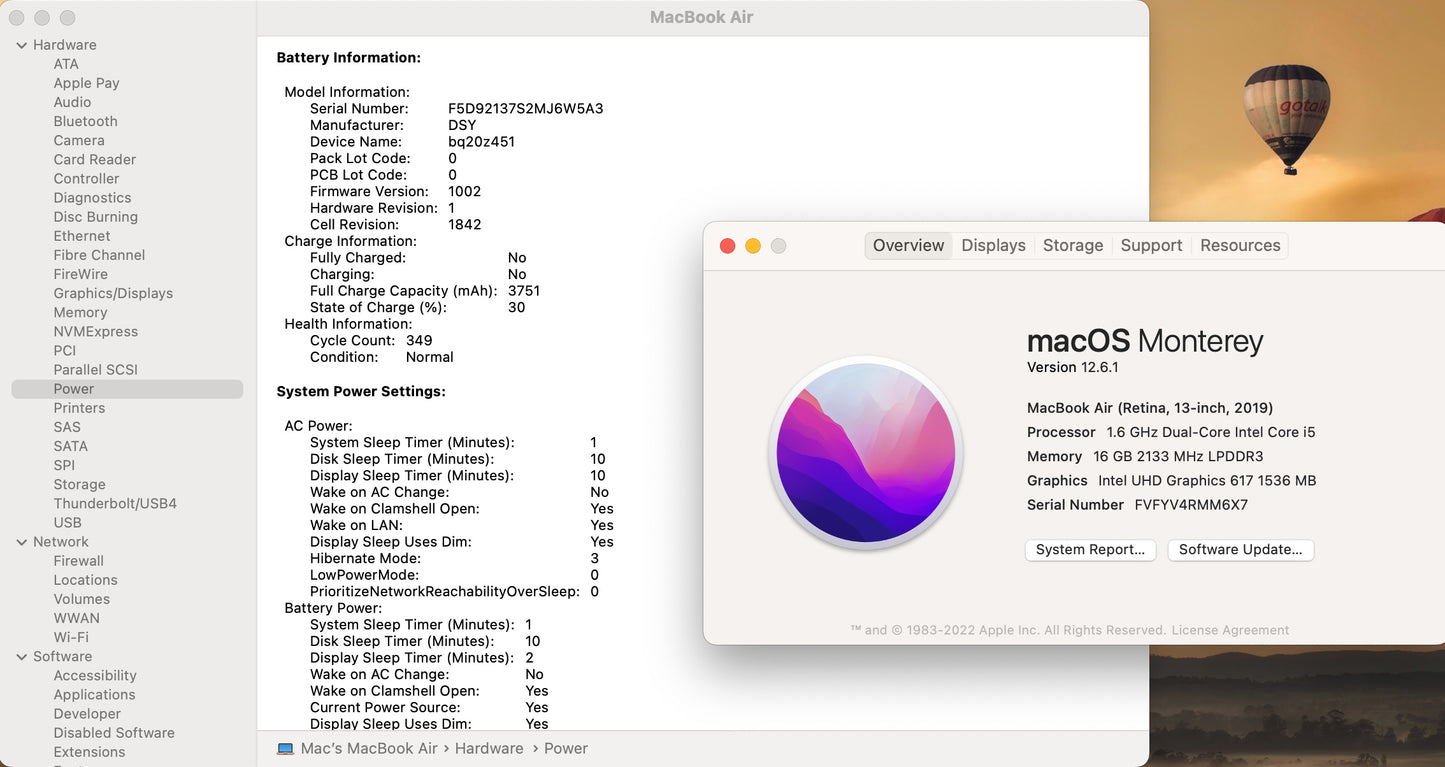Click the System Power Settings heading
1445x767 pixels.
point(361,392)
